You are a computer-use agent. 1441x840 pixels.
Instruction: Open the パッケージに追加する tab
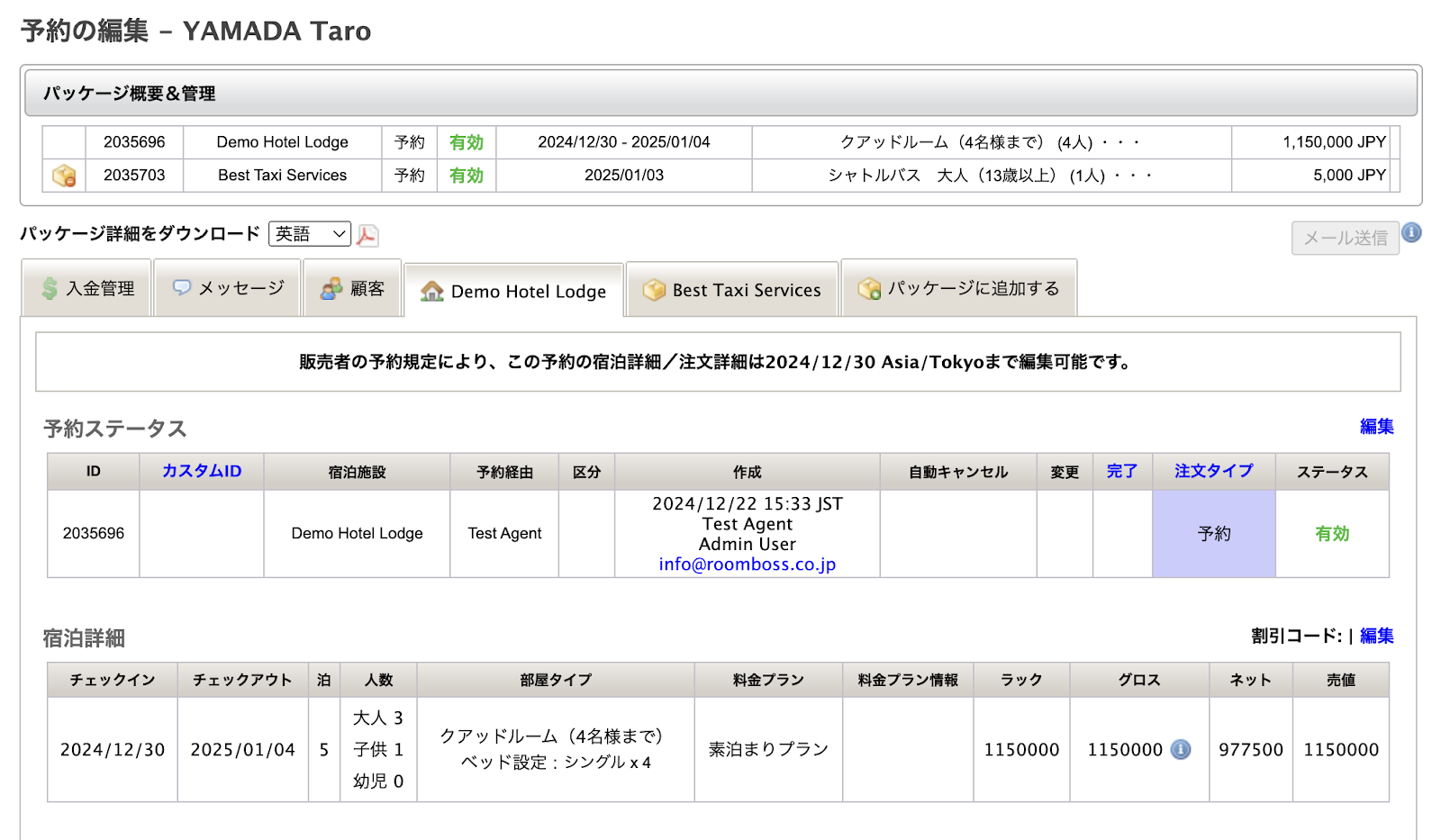coord(958,288)
